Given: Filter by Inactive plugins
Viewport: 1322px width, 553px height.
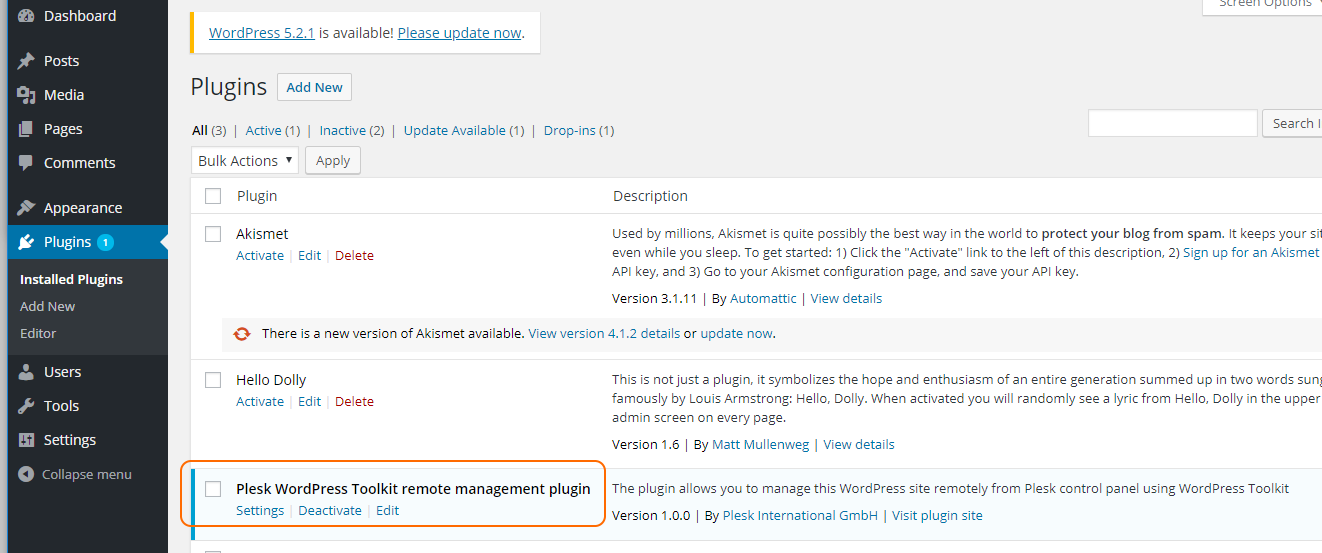Looking at the screenshot, I should tap(343, 130).
